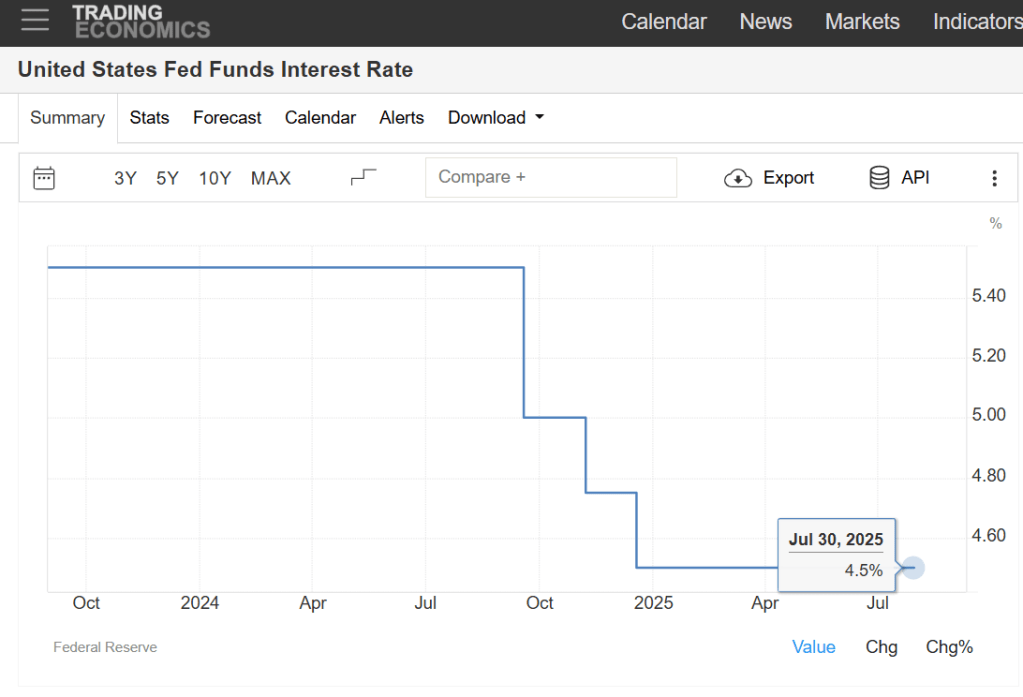Click the Jul 30, 2025 data point marker
This screenshot has width=1023, height=697.
click(911, 568)
